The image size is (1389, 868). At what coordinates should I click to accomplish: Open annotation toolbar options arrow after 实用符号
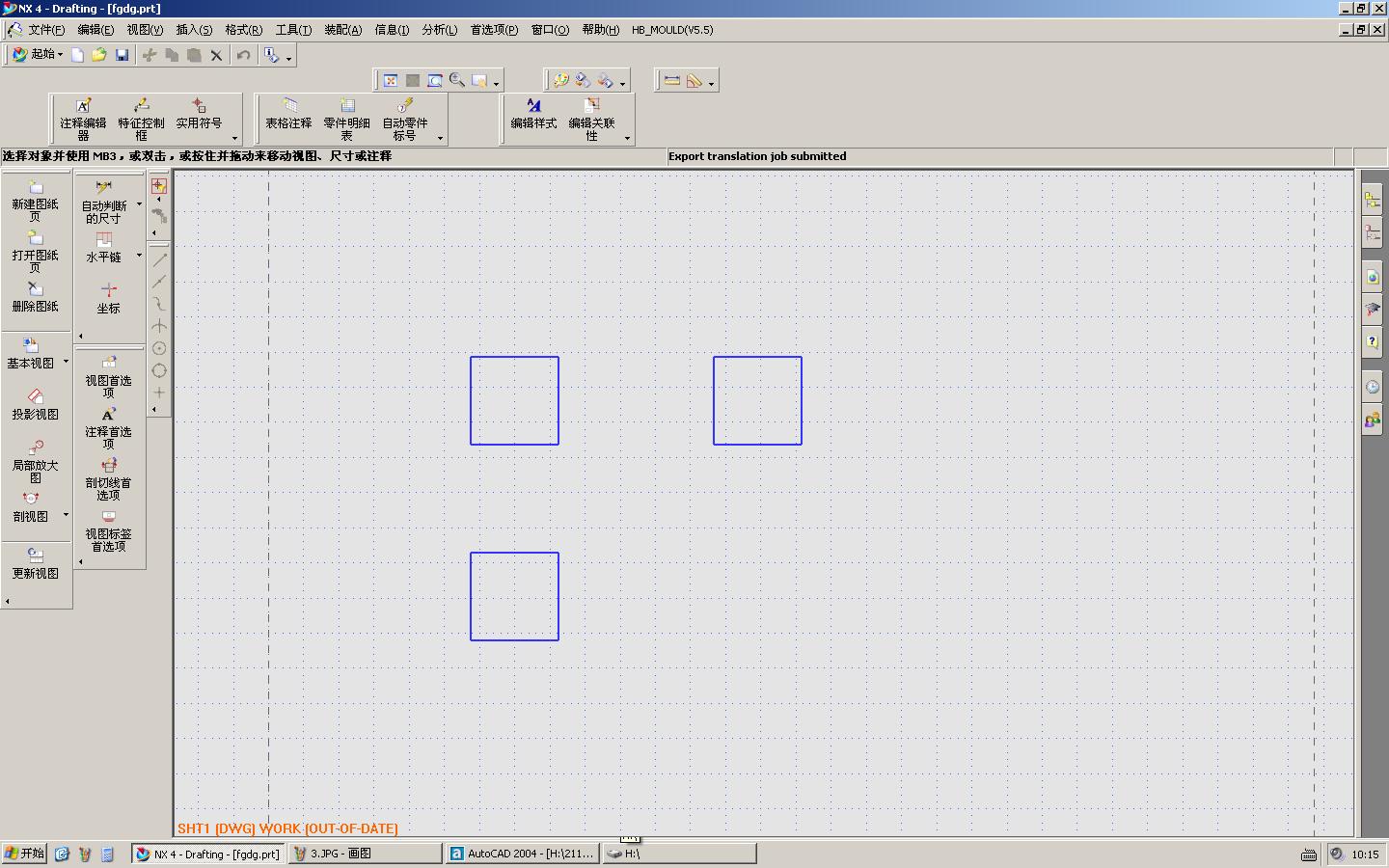point(234,138)
